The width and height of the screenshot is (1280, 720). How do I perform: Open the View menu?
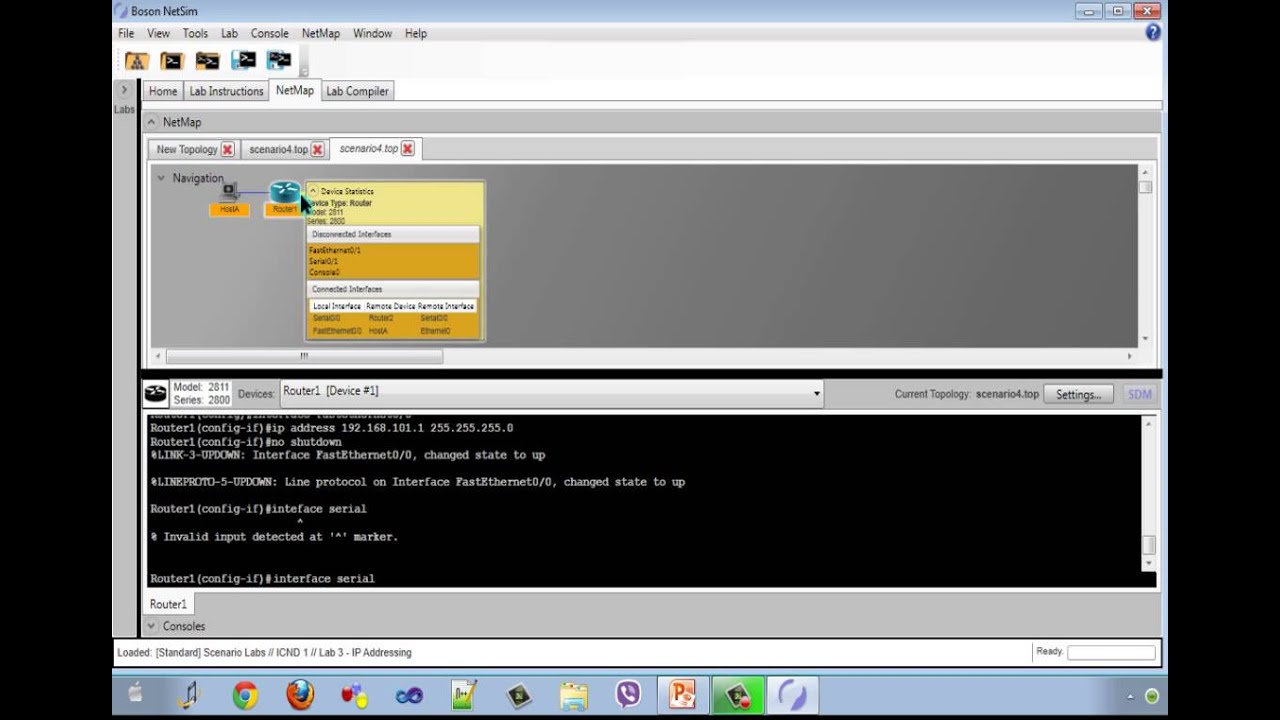[x=158, y=33]
